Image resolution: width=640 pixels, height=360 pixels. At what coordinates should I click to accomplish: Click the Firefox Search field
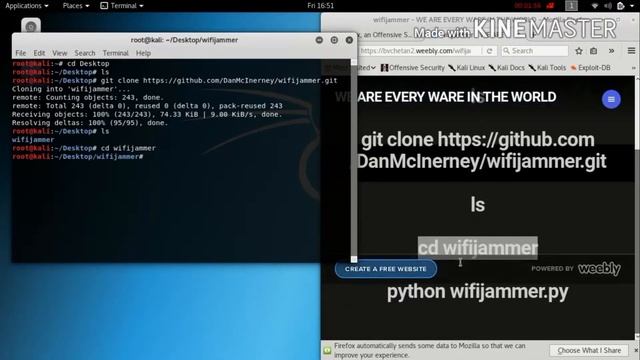pyautogui.click(x=535, y=51)
